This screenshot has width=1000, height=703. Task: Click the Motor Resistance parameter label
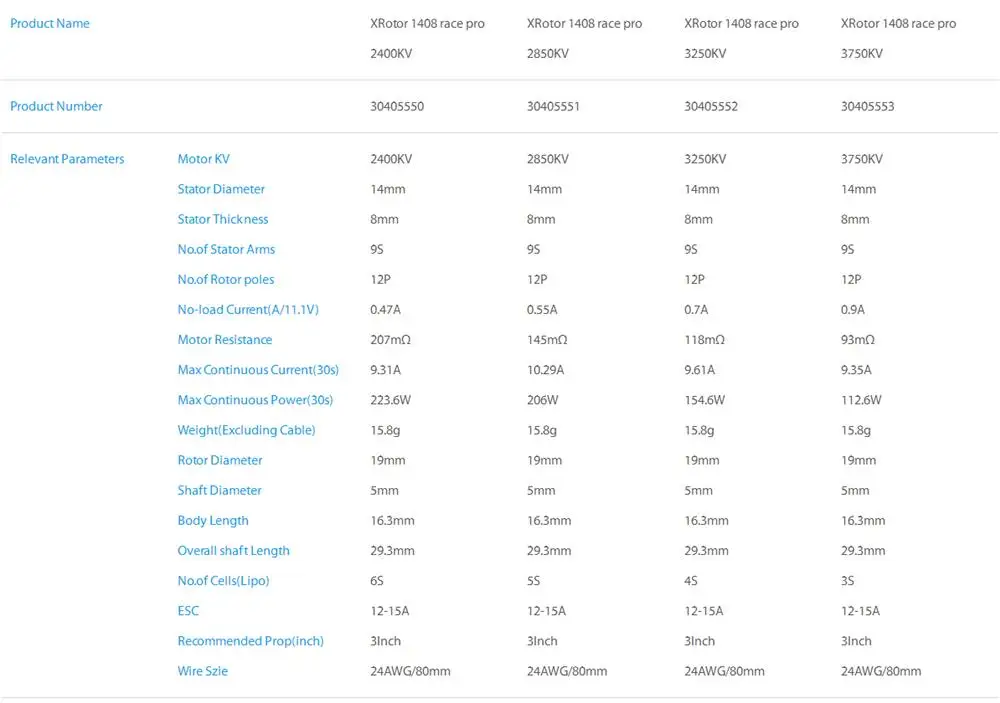pyautogui.click(x=224, y=340)
